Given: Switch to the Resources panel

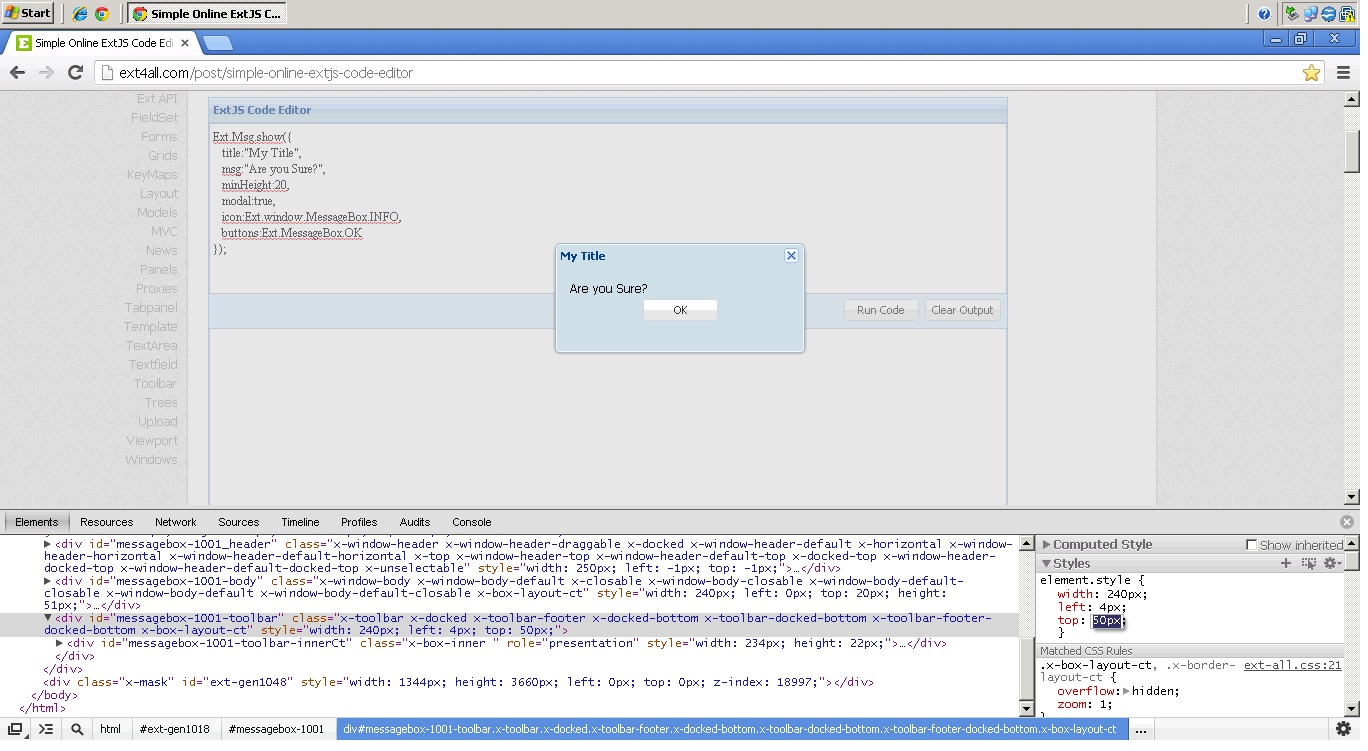Looking at the screenshot, I should click(x=106, y=522).
